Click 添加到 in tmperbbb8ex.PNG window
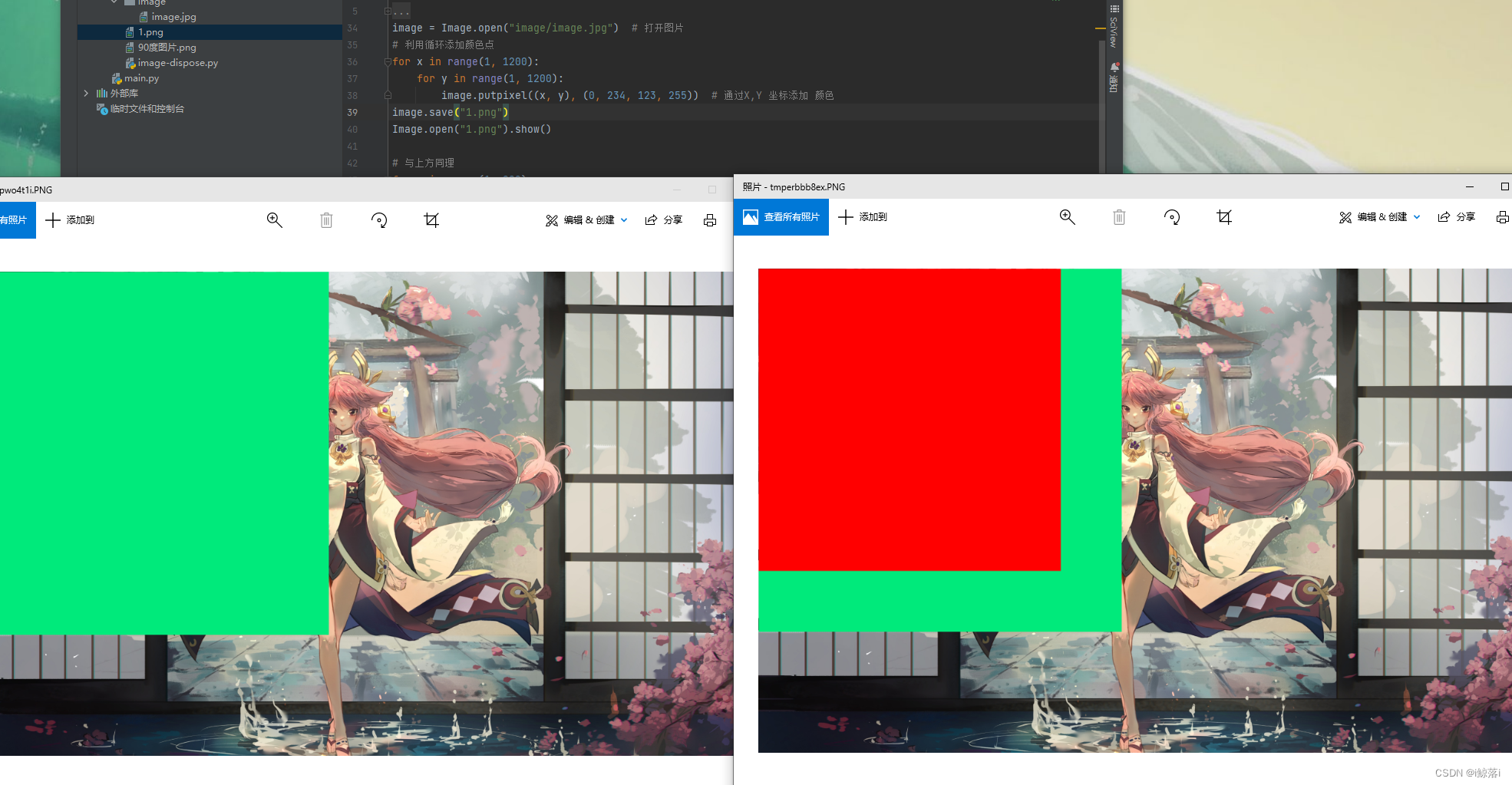 click(863, 217)
